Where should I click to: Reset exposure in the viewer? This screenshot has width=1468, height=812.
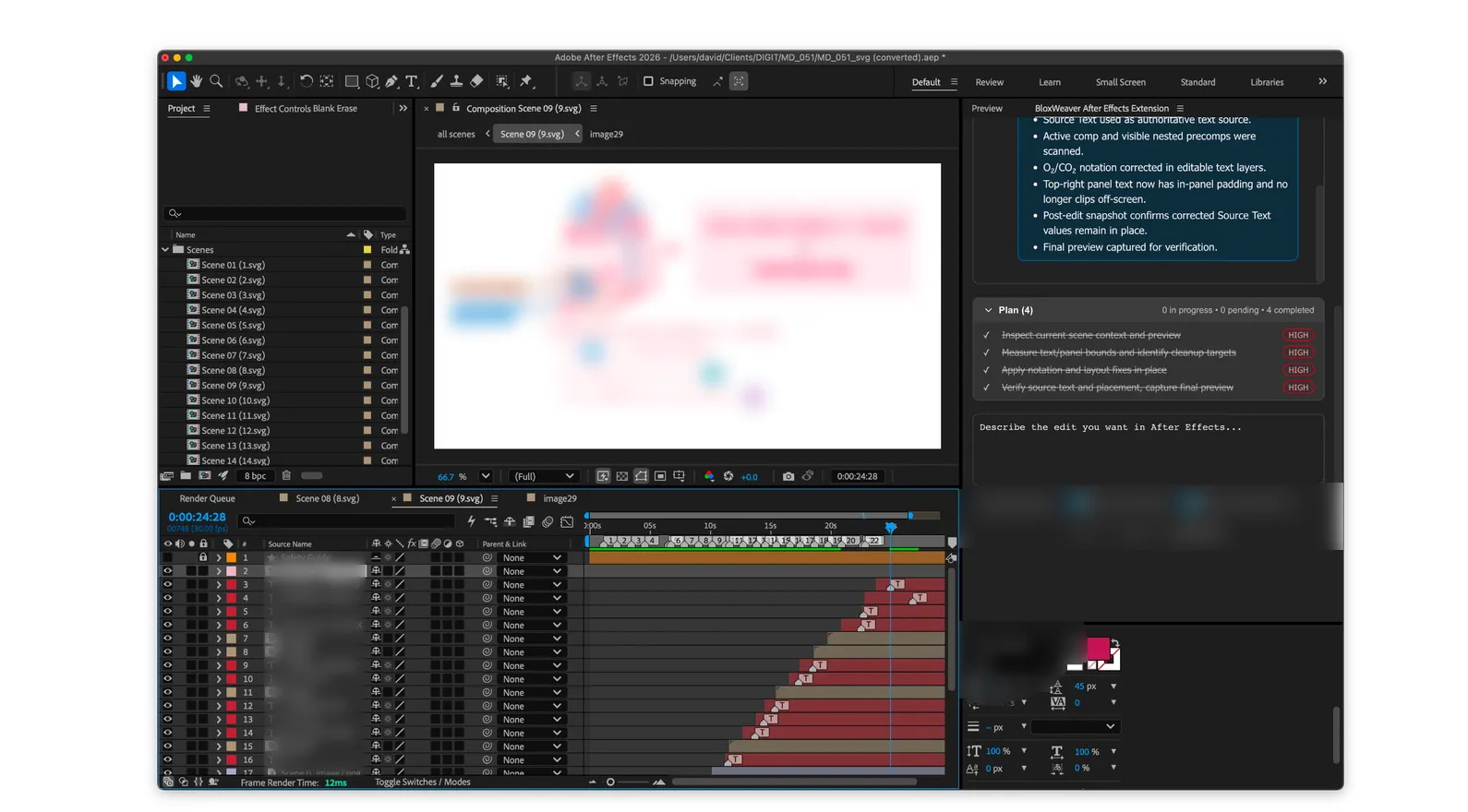point(728,476)
